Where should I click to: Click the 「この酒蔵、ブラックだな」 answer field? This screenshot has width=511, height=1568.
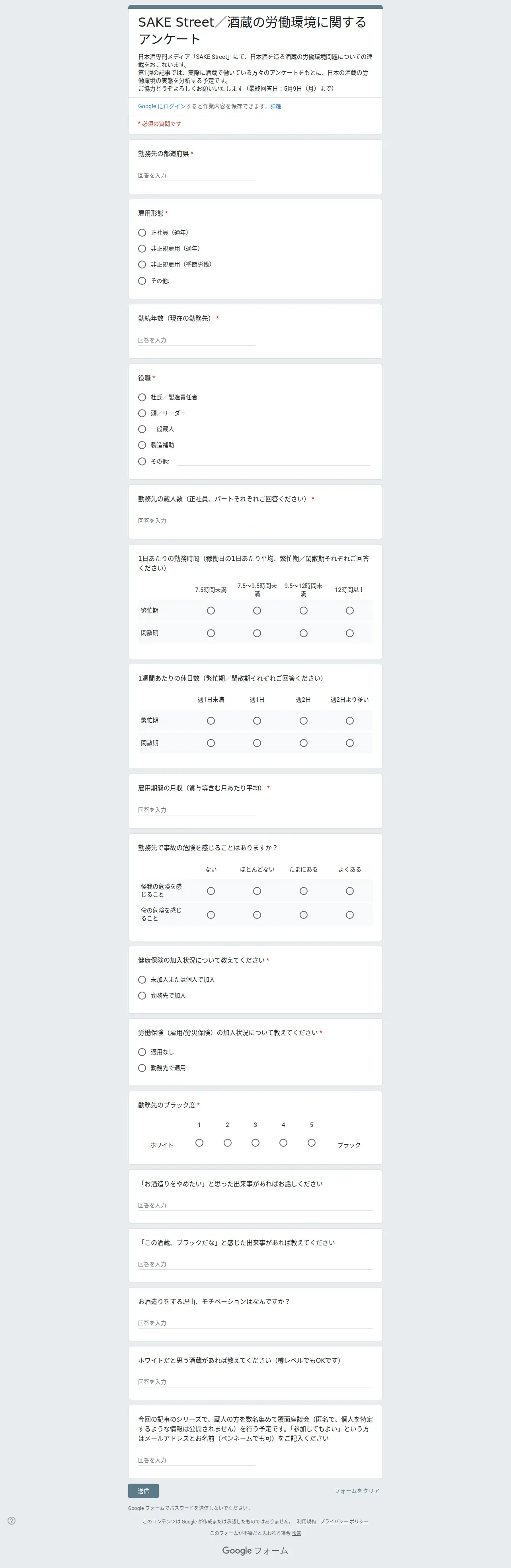tap(255, 1264)
